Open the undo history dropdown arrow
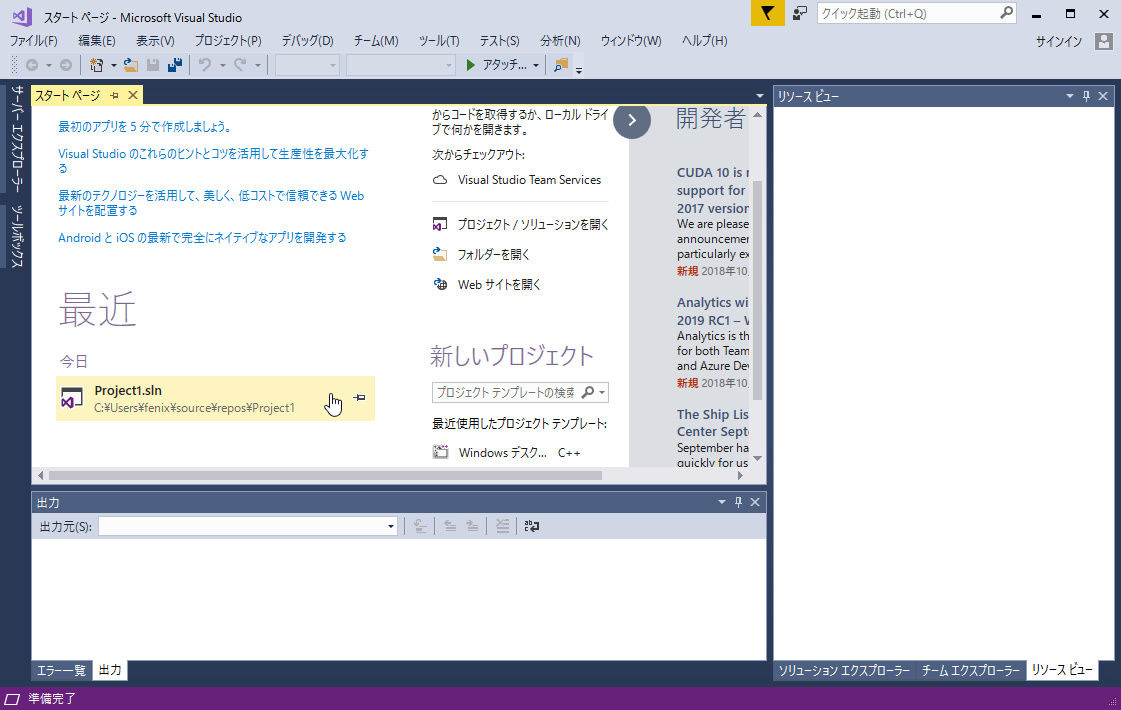Viewport: 1121px width, 710px height. point(222,66)
